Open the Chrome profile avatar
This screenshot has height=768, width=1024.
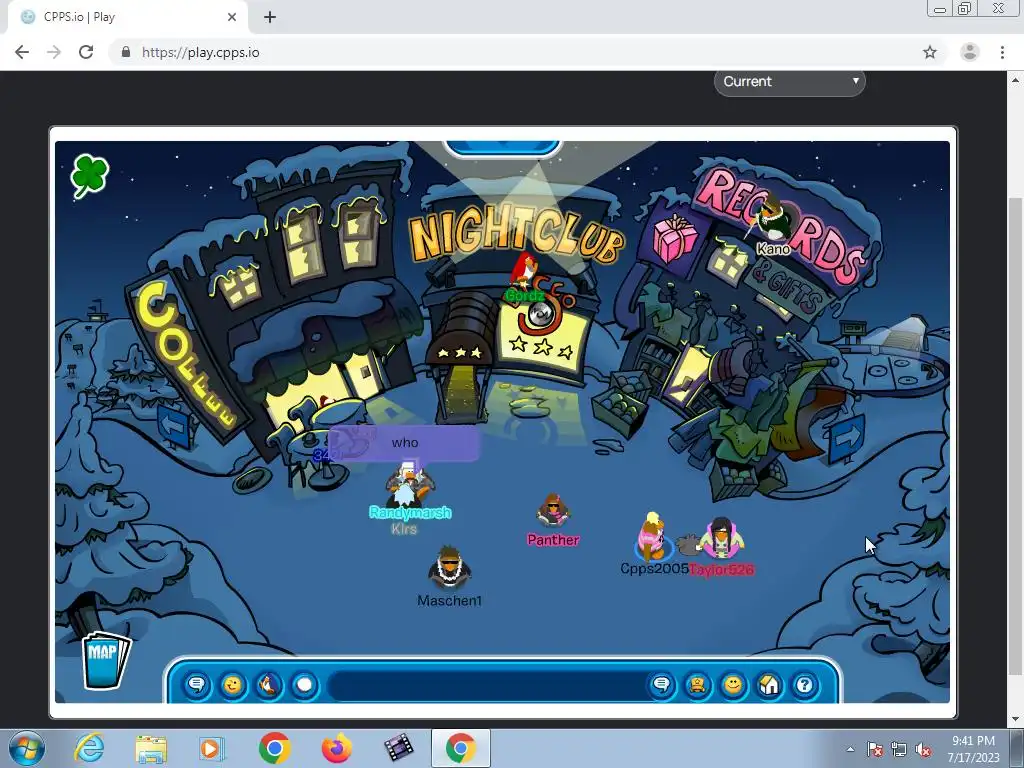pos(970,52)
